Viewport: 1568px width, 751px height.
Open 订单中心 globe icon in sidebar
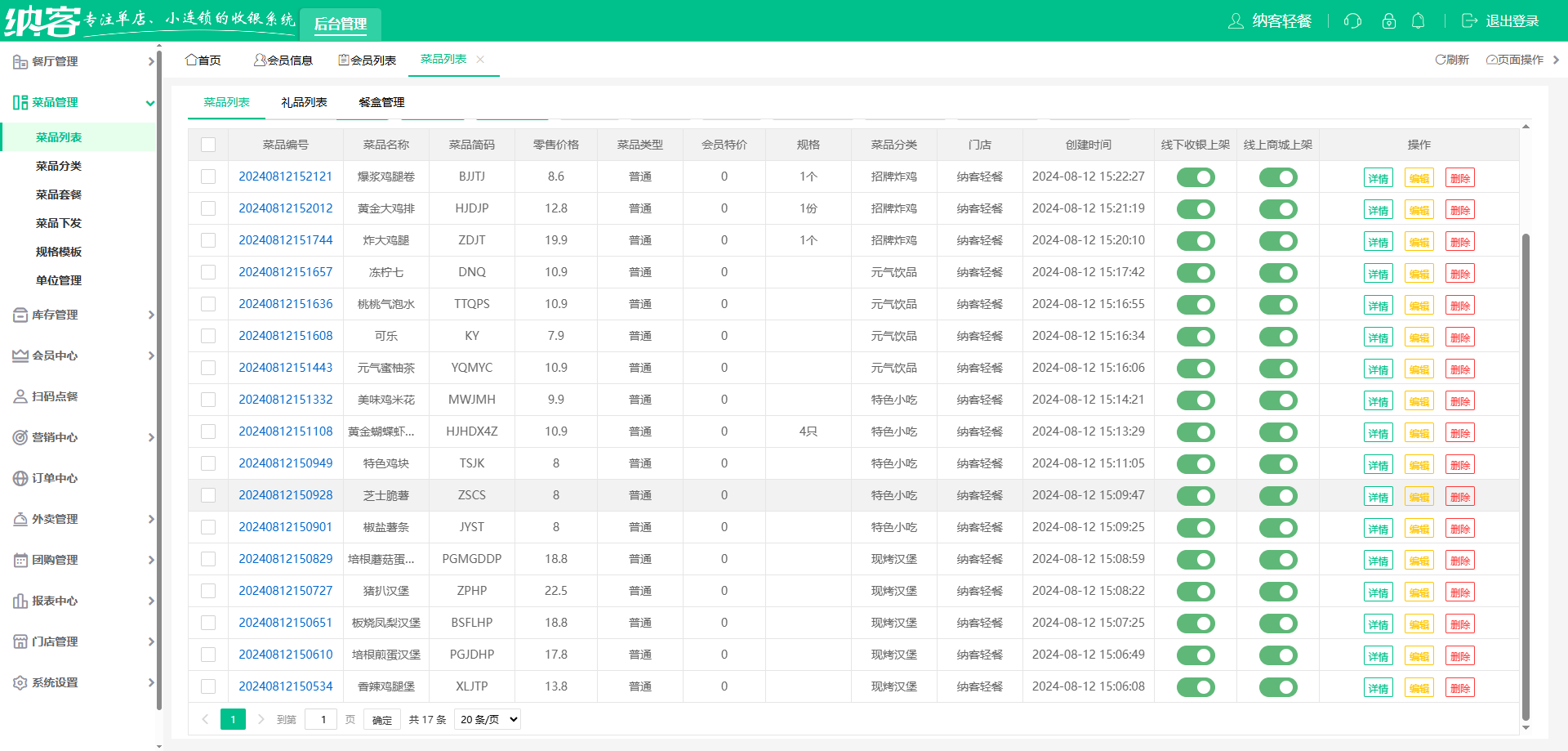pyautogui.click(x=20, y=478)
